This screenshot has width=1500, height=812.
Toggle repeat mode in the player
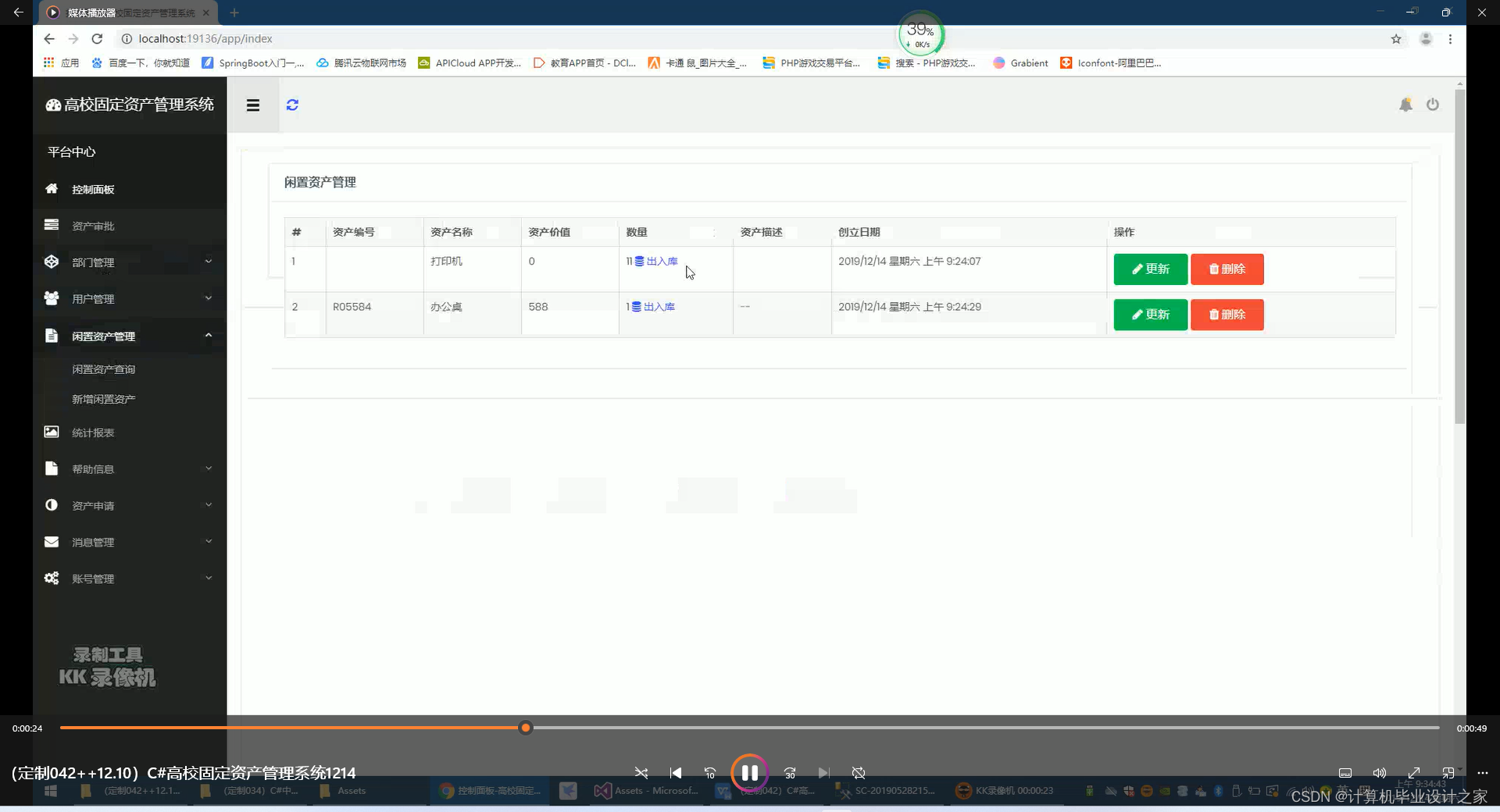click(859, 773)
